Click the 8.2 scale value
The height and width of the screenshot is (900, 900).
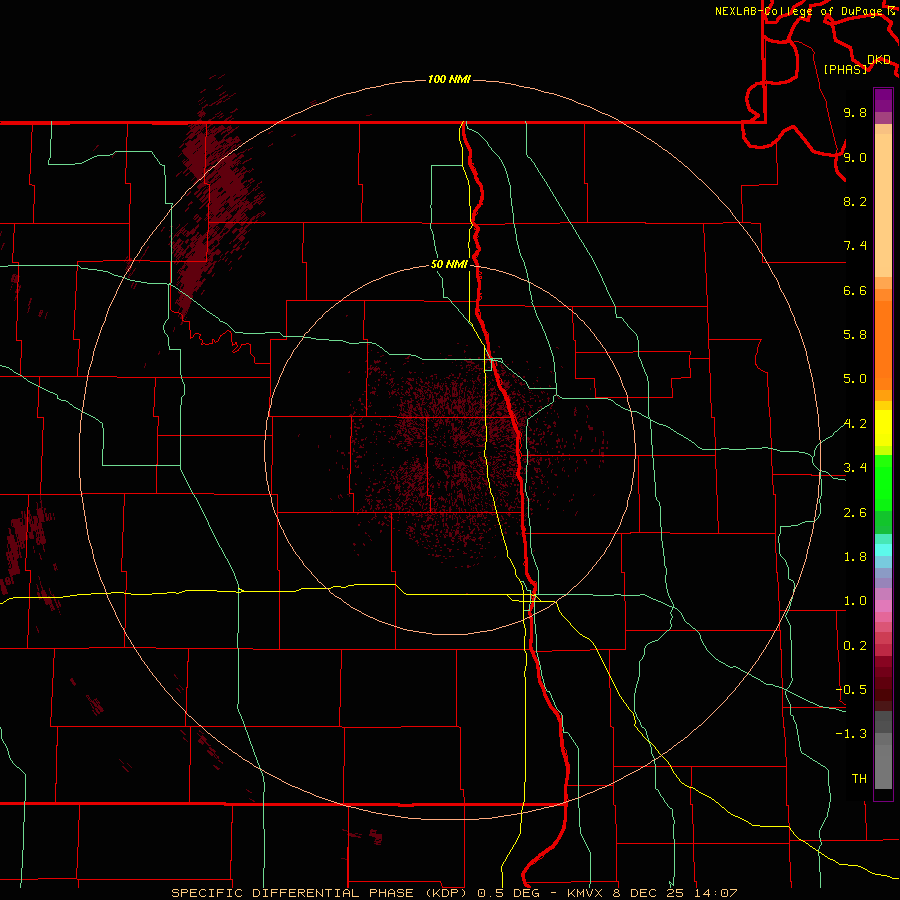click(x=855, y=201)
